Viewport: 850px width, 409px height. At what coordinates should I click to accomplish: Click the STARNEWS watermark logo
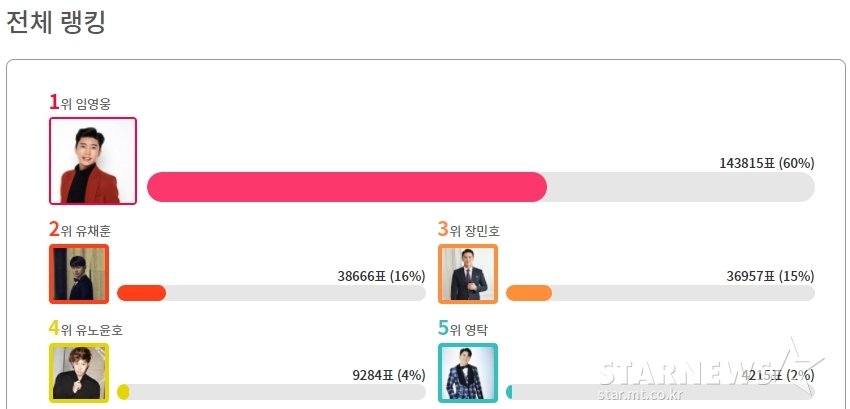(710, 372)
